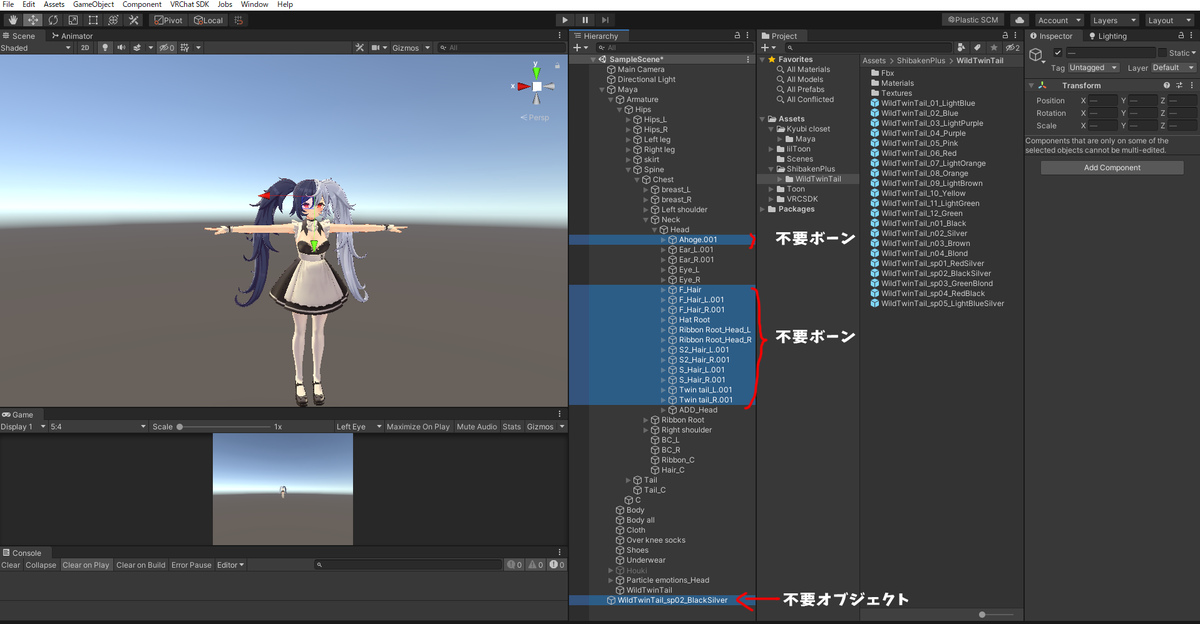Start Play mode
The image size is (1200, 624).
tap(564, 20)
